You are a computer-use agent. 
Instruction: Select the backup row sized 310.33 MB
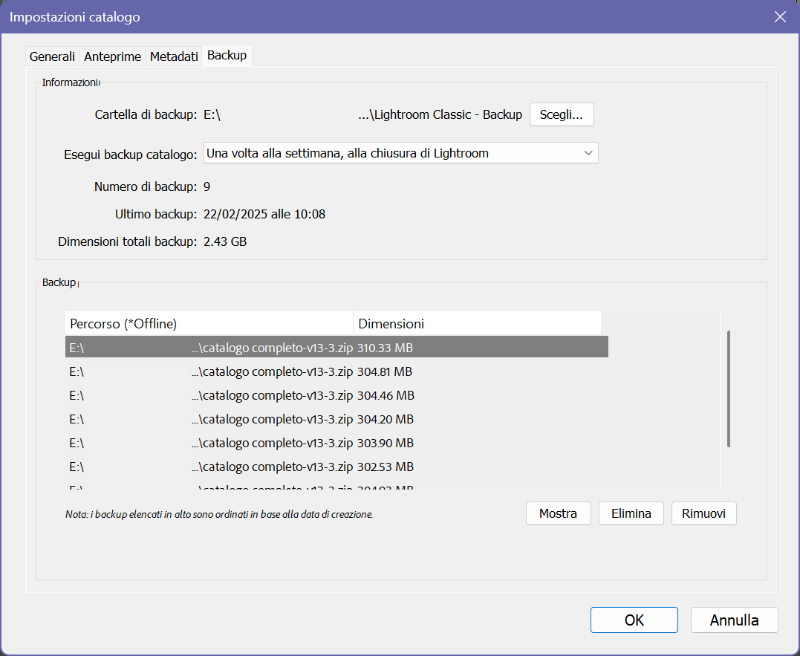pyautogui.click(x=337, y=347)
